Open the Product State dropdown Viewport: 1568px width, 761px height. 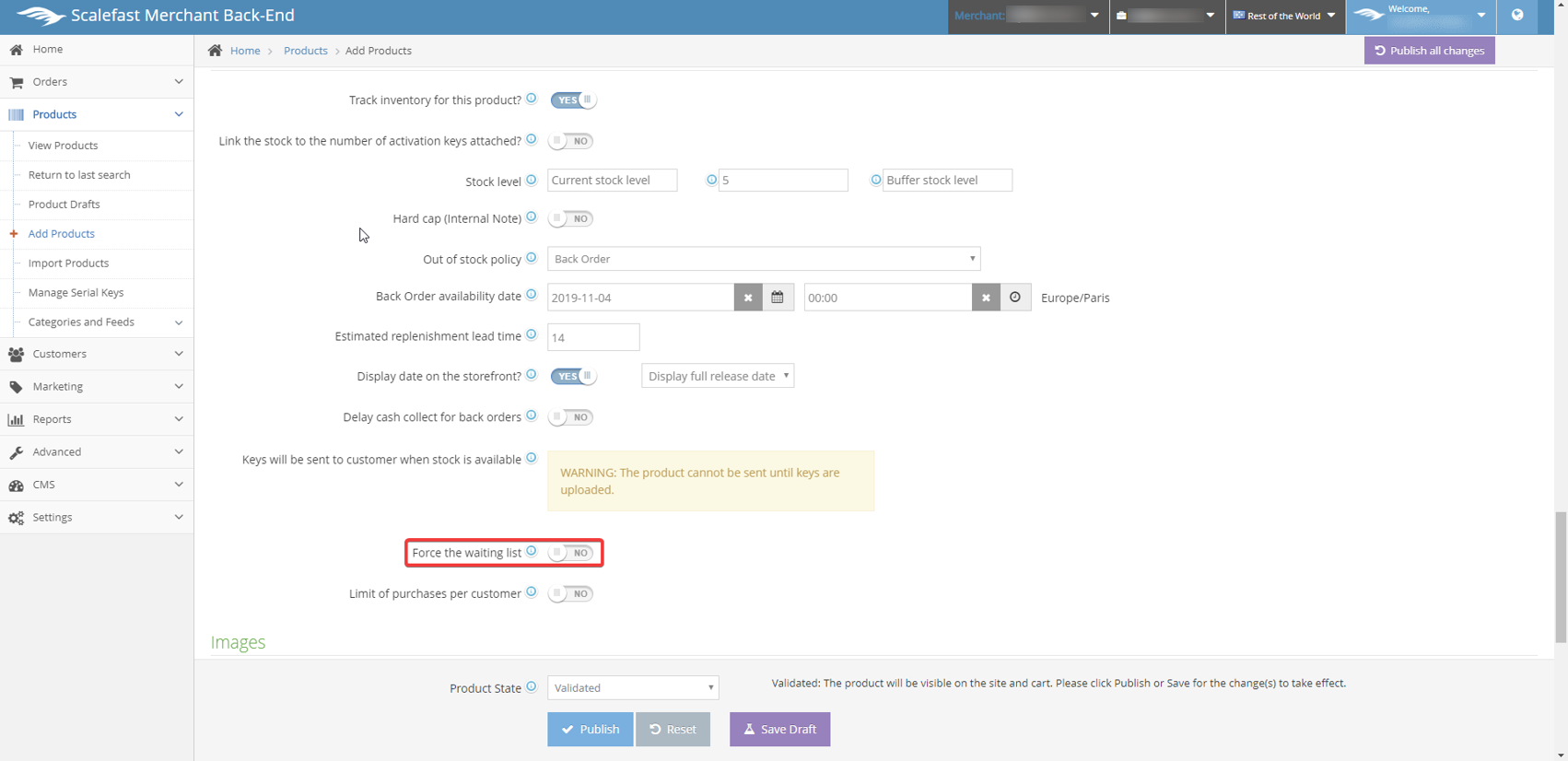tap(633, 688)
